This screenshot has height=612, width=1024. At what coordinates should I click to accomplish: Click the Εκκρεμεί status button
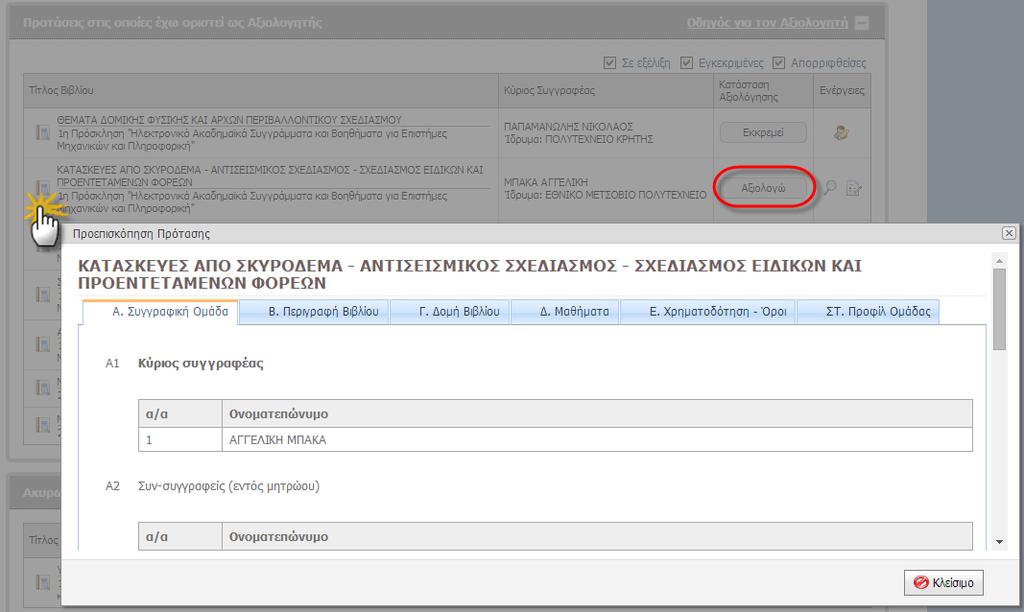pos(763,133)
